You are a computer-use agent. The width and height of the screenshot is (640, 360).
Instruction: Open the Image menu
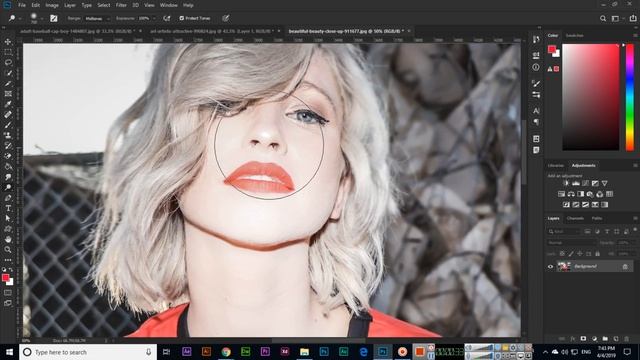pos(52,5)
